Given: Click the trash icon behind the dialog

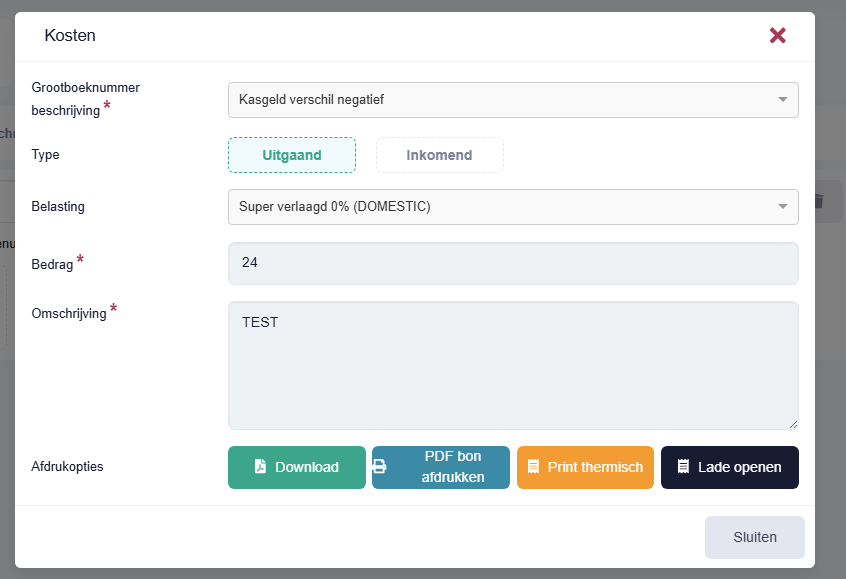Looking at the screenshot, I should coord(818,201).
